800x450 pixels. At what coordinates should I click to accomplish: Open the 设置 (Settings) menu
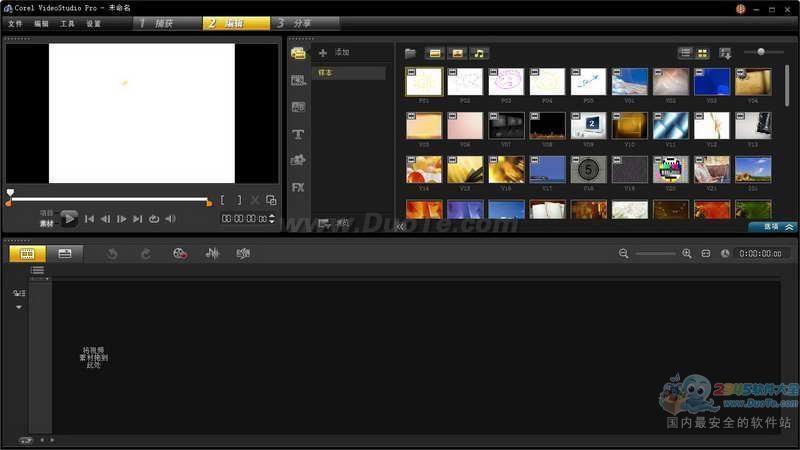[93, 23]
